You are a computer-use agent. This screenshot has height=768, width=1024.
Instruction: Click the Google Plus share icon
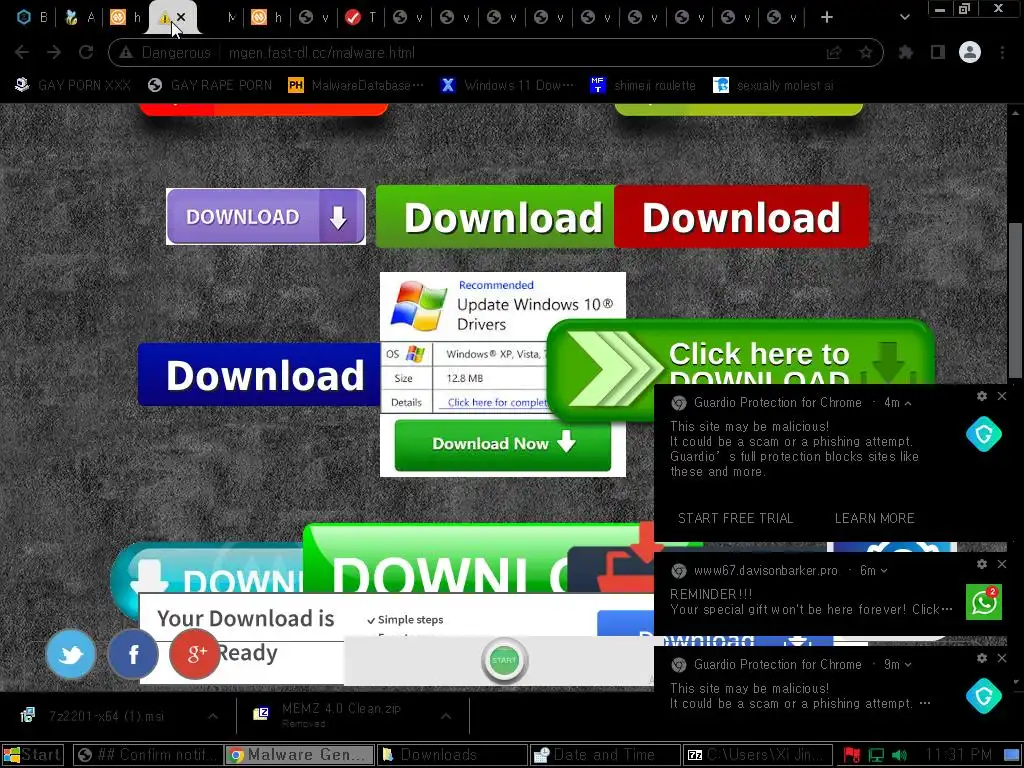coord(195,654)
